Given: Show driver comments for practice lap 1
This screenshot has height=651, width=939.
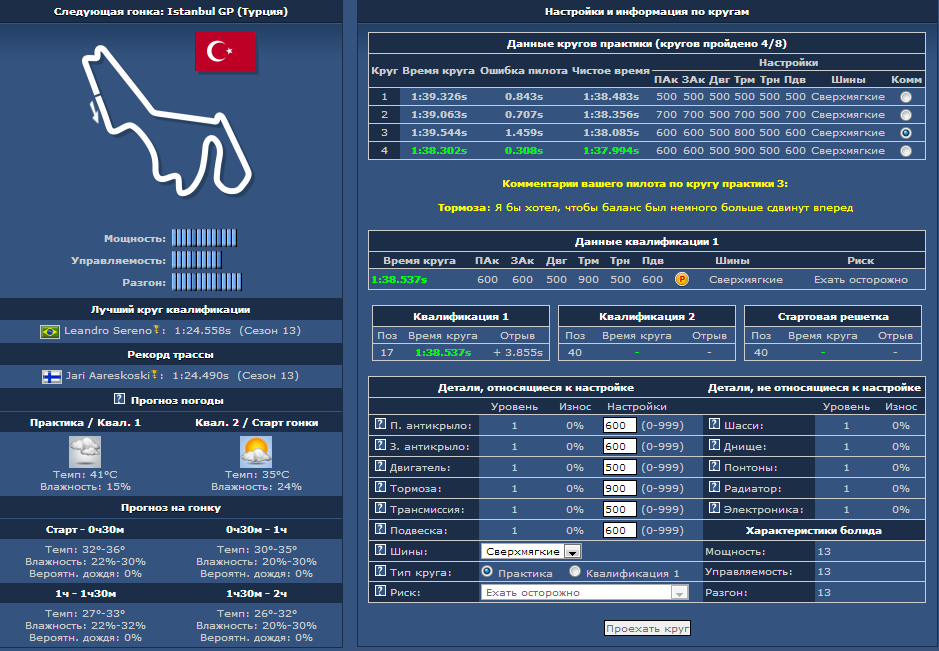Looking at the screenshot, I should tap(906, 97).
